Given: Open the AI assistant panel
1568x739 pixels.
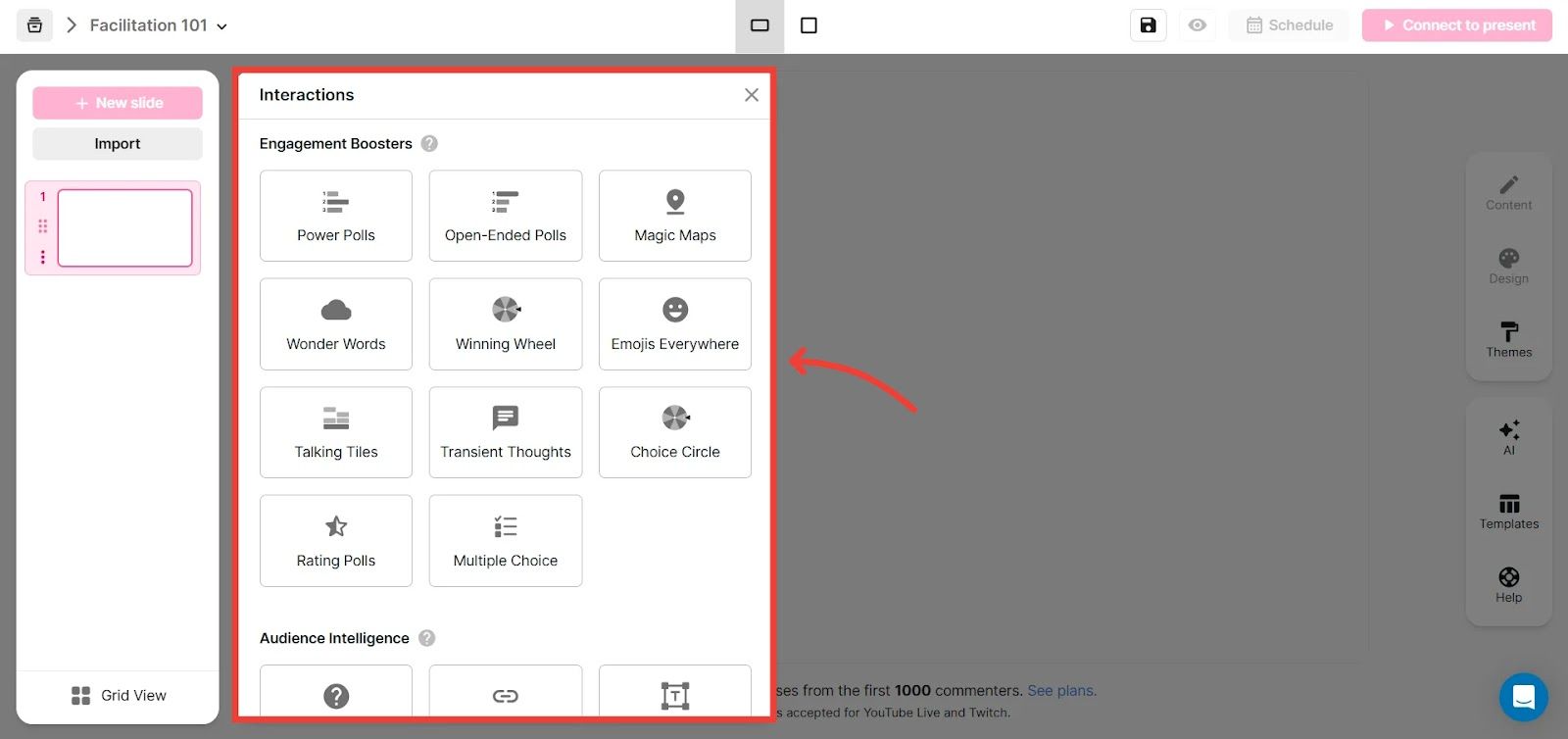Looking at the screenshot, I should point(1508,437).
